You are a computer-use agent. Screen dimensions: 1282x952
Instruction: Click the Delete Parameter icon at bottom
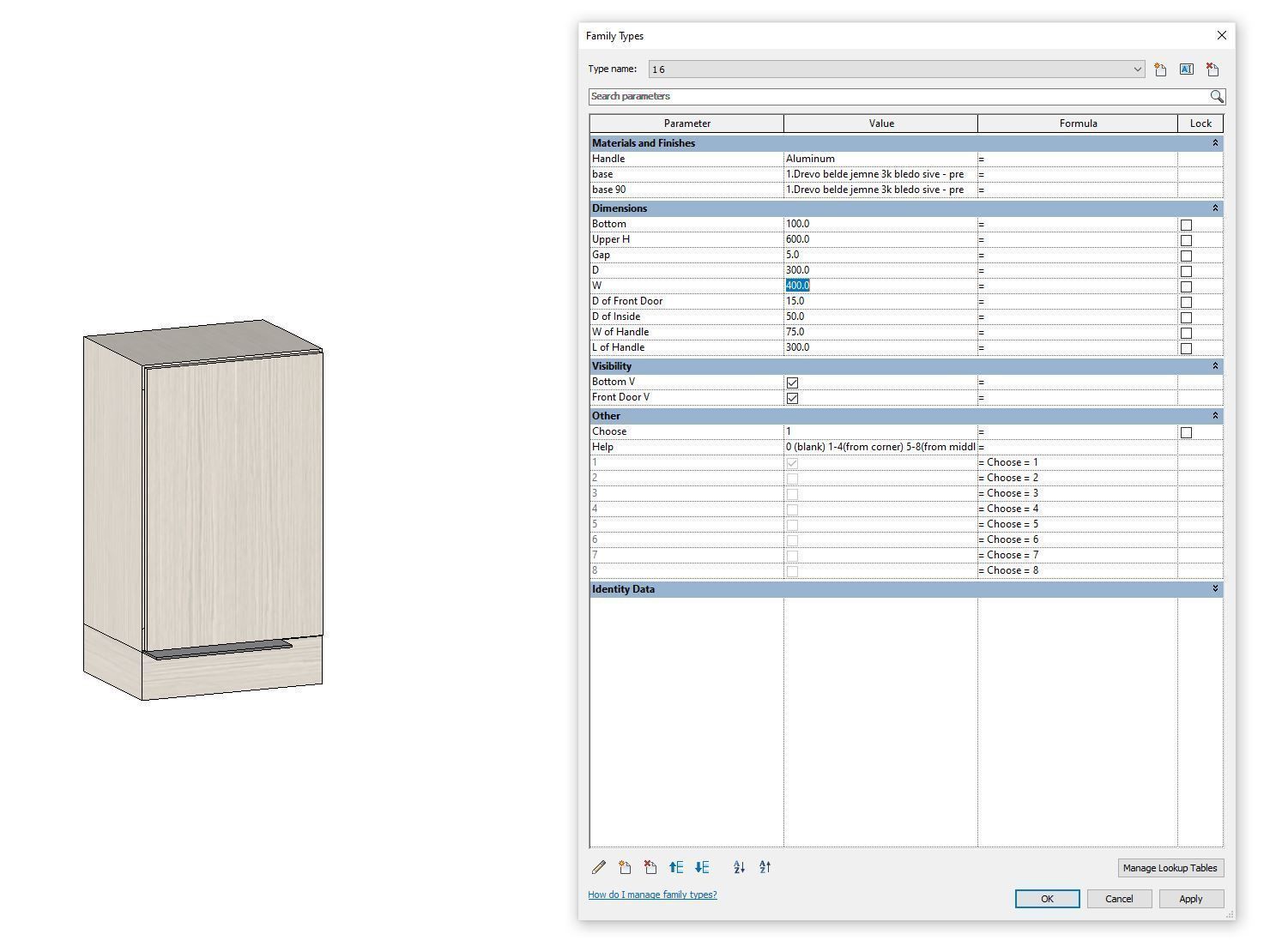point(650,867)
